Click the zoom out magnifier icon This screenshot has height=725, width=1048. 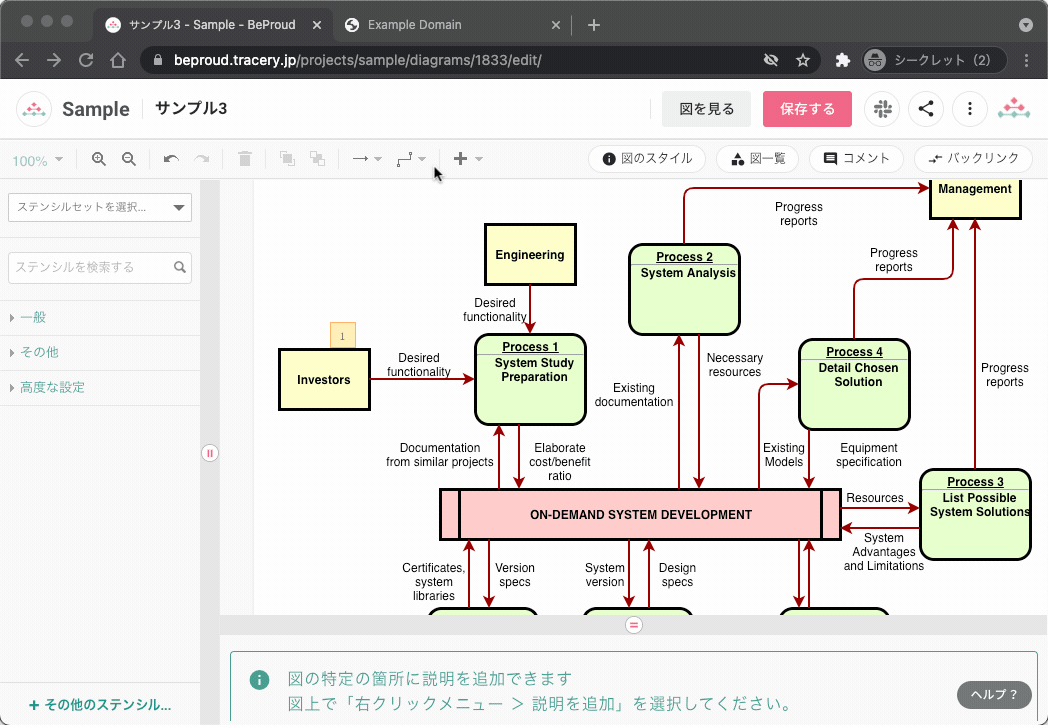[129, 159]
